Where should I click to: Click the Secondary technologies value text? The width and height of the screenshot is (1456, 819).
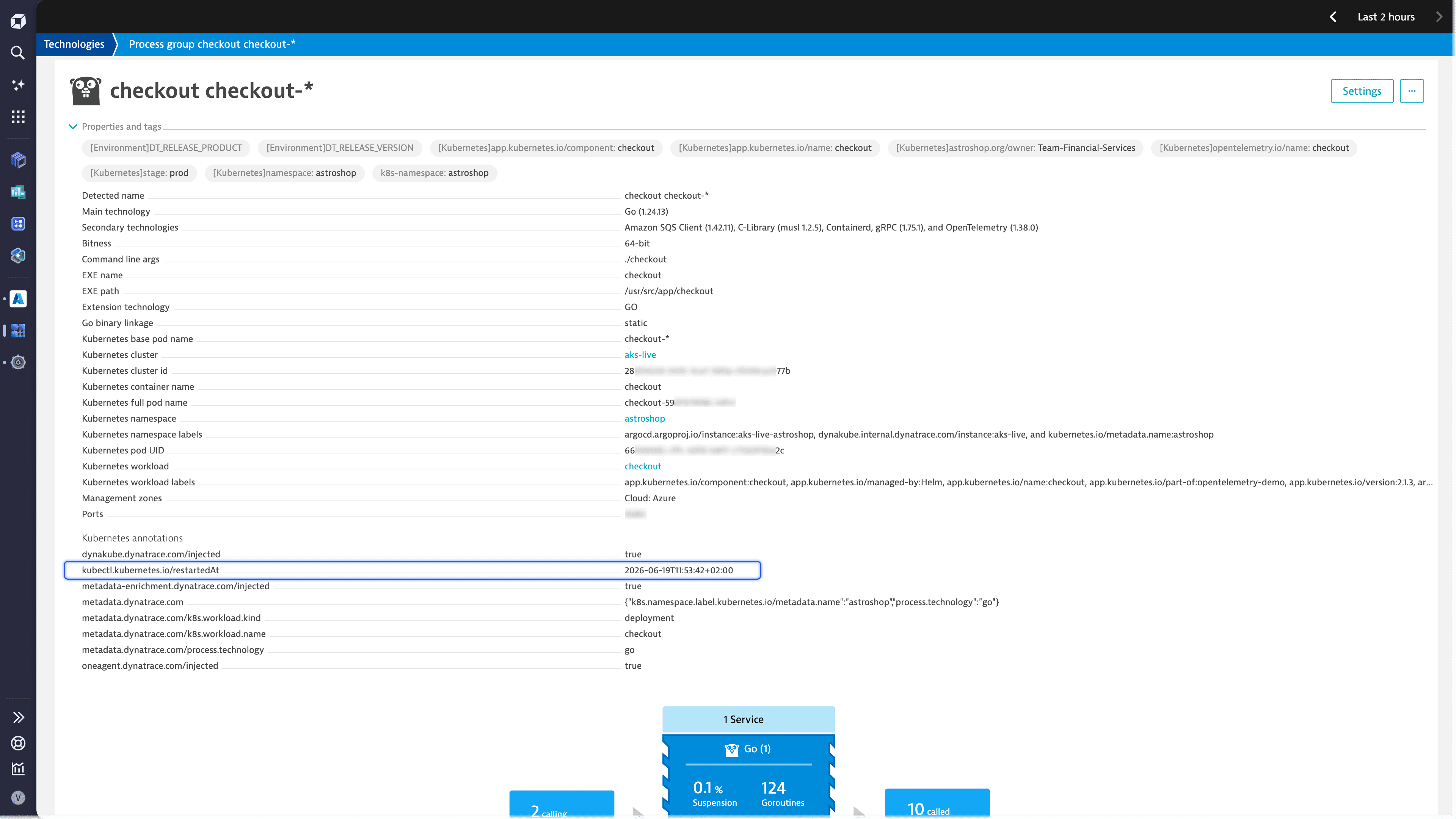coord(831,227)
